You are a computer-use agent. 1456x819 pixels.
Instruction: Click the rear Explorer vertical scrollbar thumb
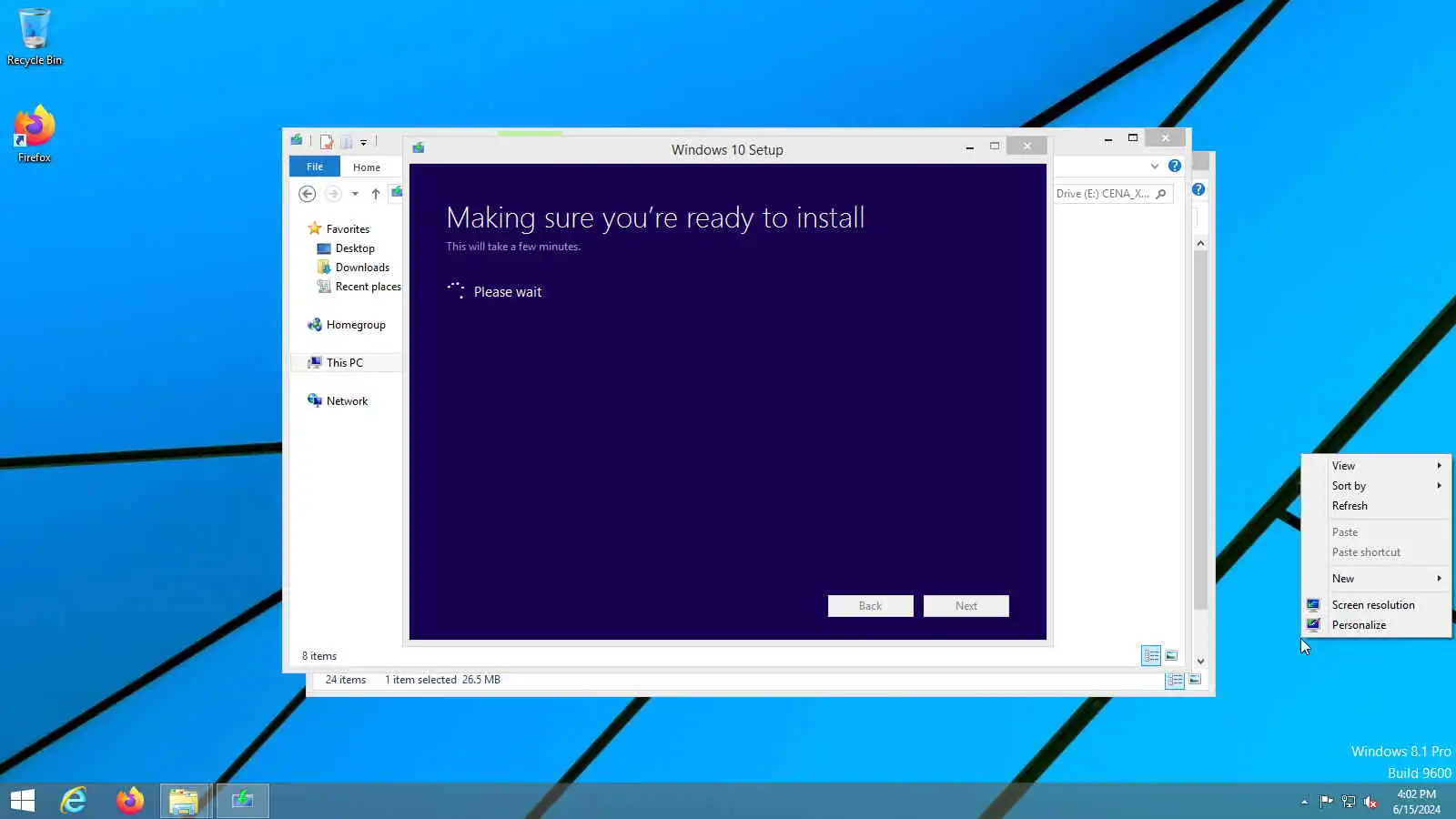(x=1200, y=430)
